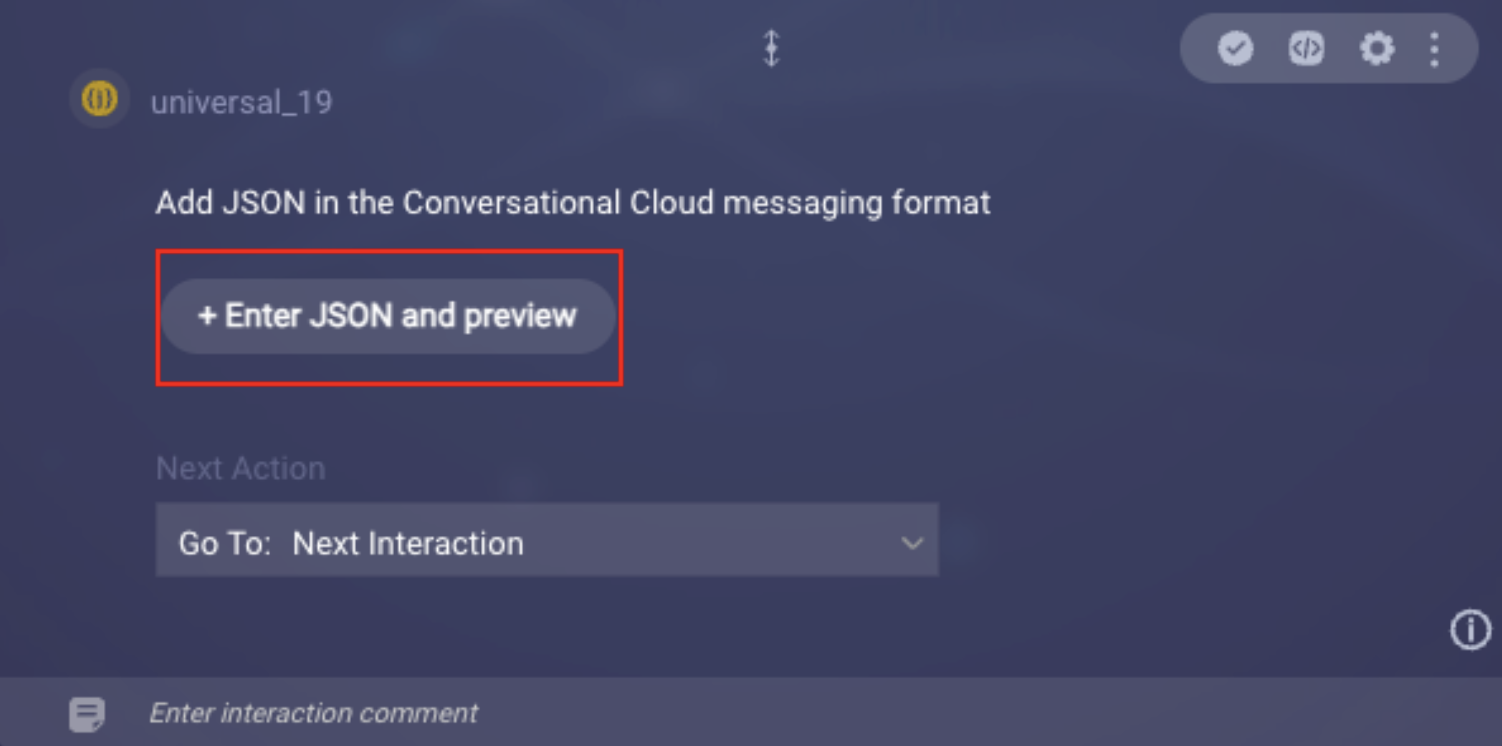Open the three-dot more options menu
Image resolution: width=1502 pixels, height=746 pixels.
[1435, 48]
